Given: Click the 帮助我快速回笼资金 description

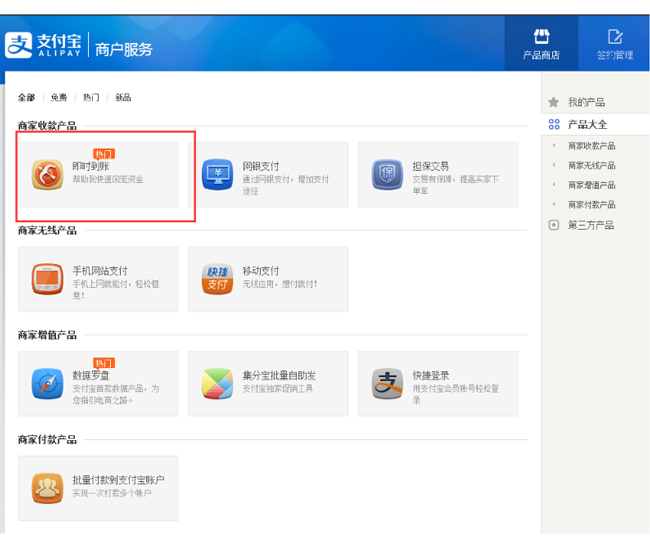Looking at the screenshot, I should pyautogui.click(x=108, y=179).
